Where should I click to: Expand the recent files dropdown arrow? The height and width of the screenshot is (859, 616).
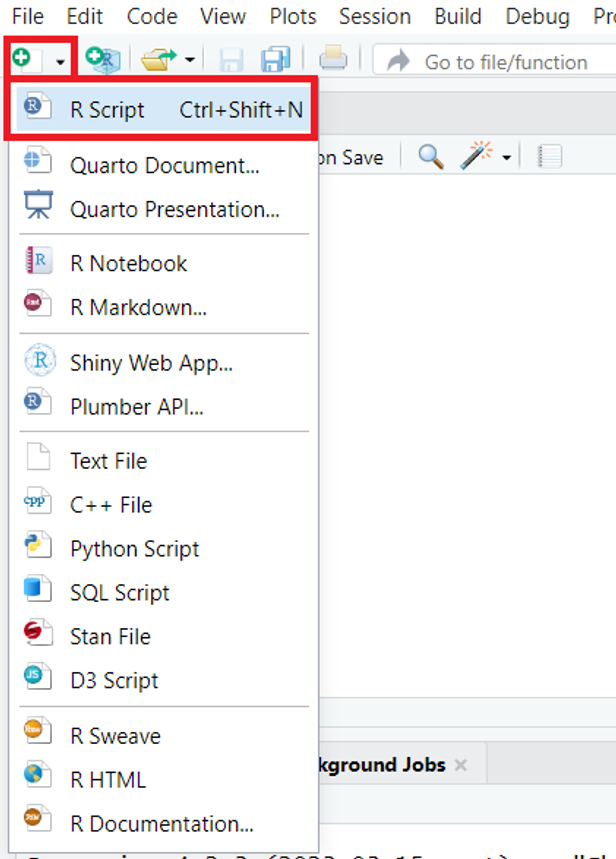tap(190, 60)
